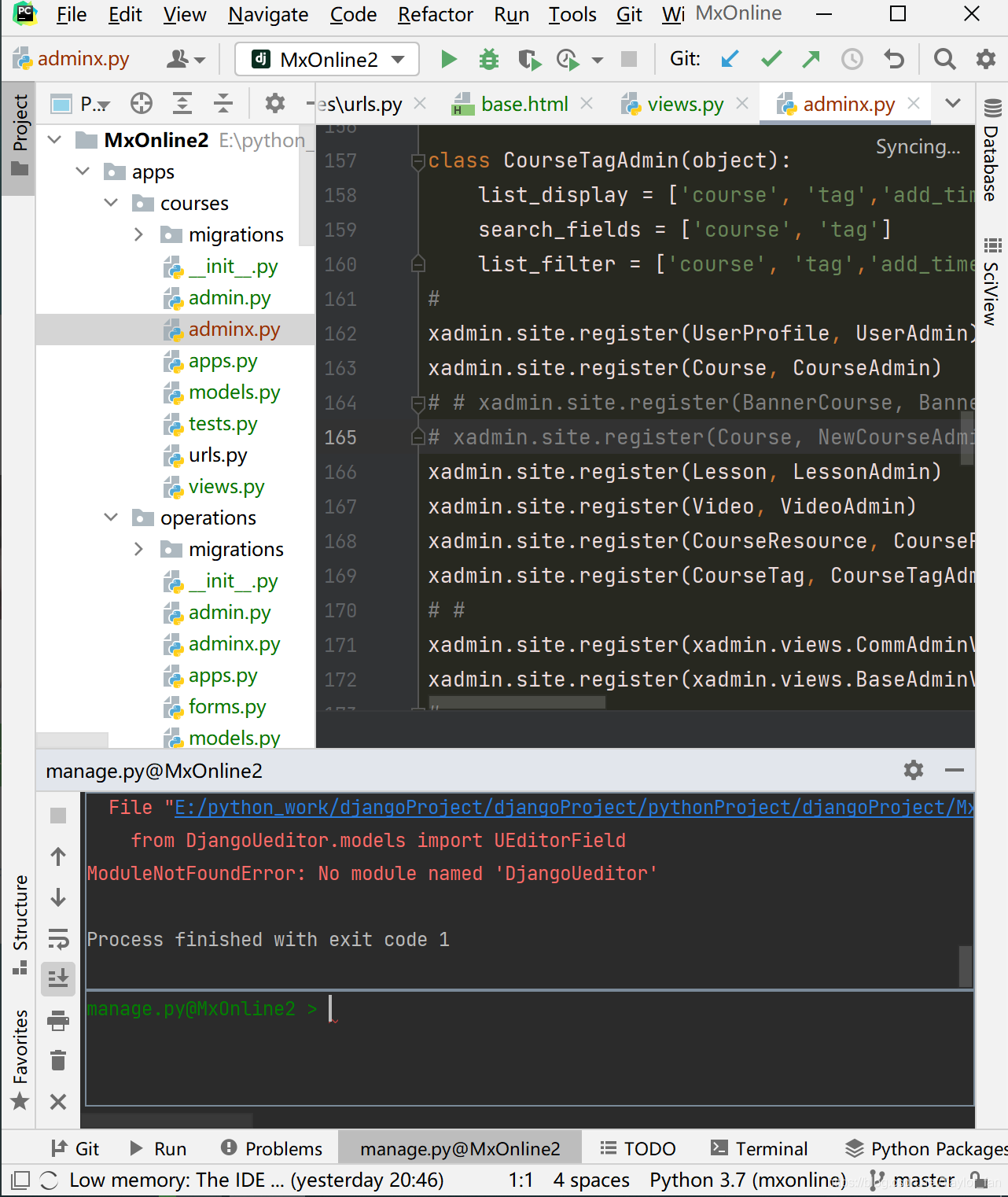Screen dimensions: 1008x1197
Task: Collapse the courses folder
Action: 112,203
